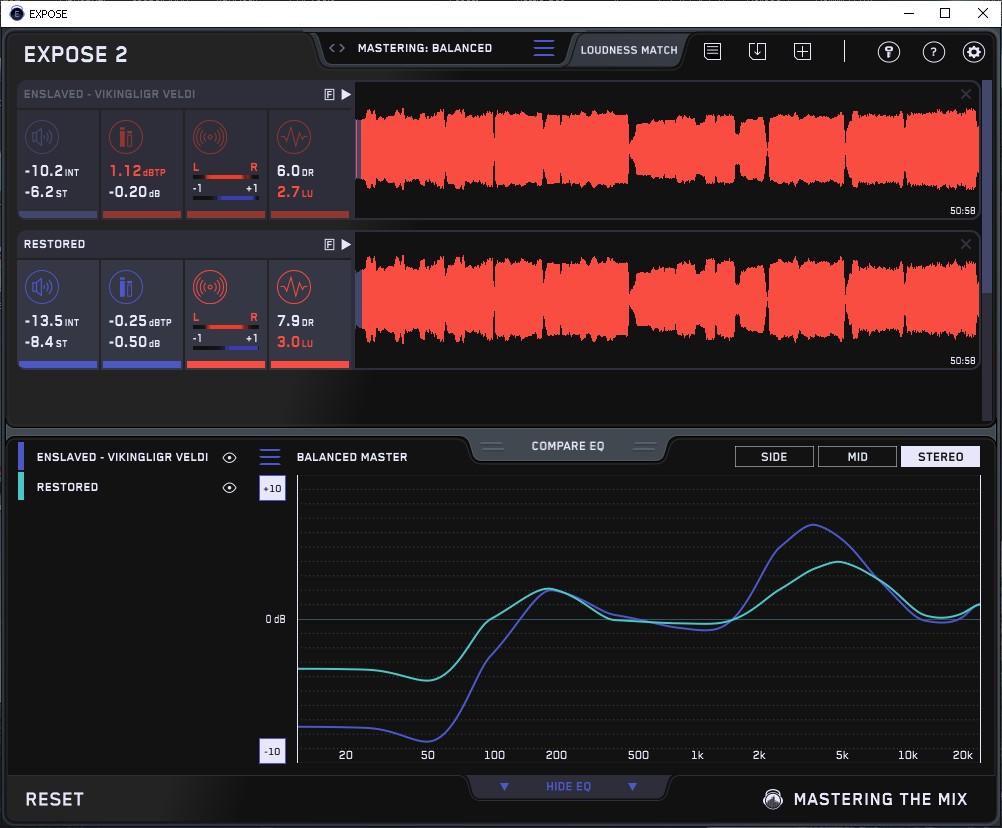Click the stereo field icon in Restored track
The height and width of the screenshot is (828, 1002).
(210, 287)
